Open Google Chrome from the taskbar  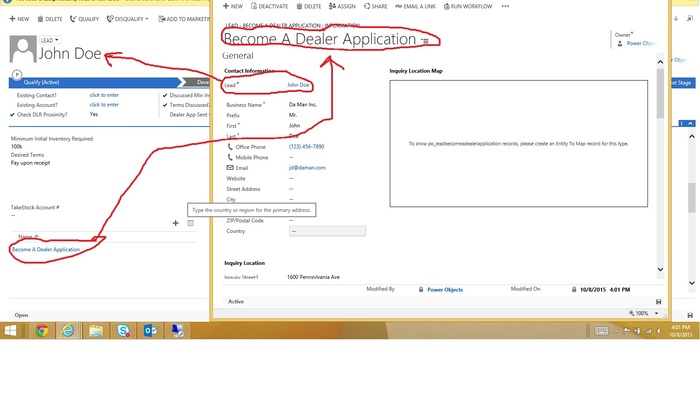point(42,331)
